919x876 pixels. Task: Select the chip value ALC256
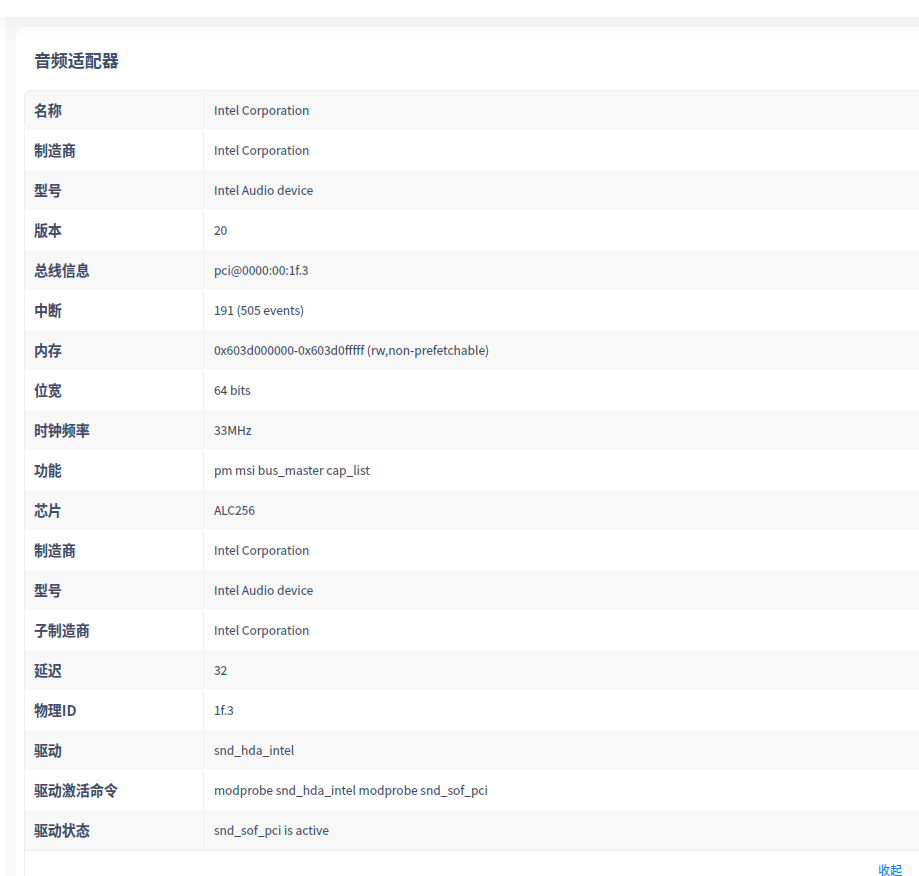click(x=234, y=511)
